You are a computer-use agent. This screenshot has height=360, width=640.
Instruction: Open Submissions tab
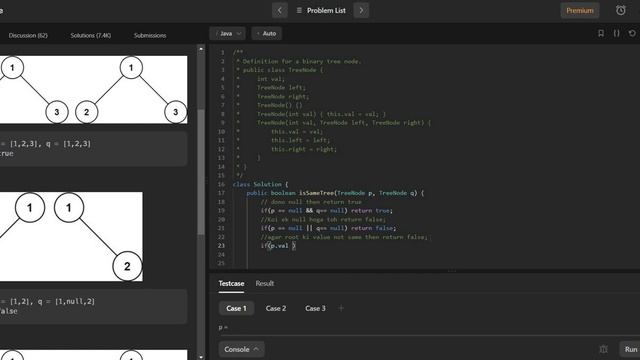click(150, 36)
